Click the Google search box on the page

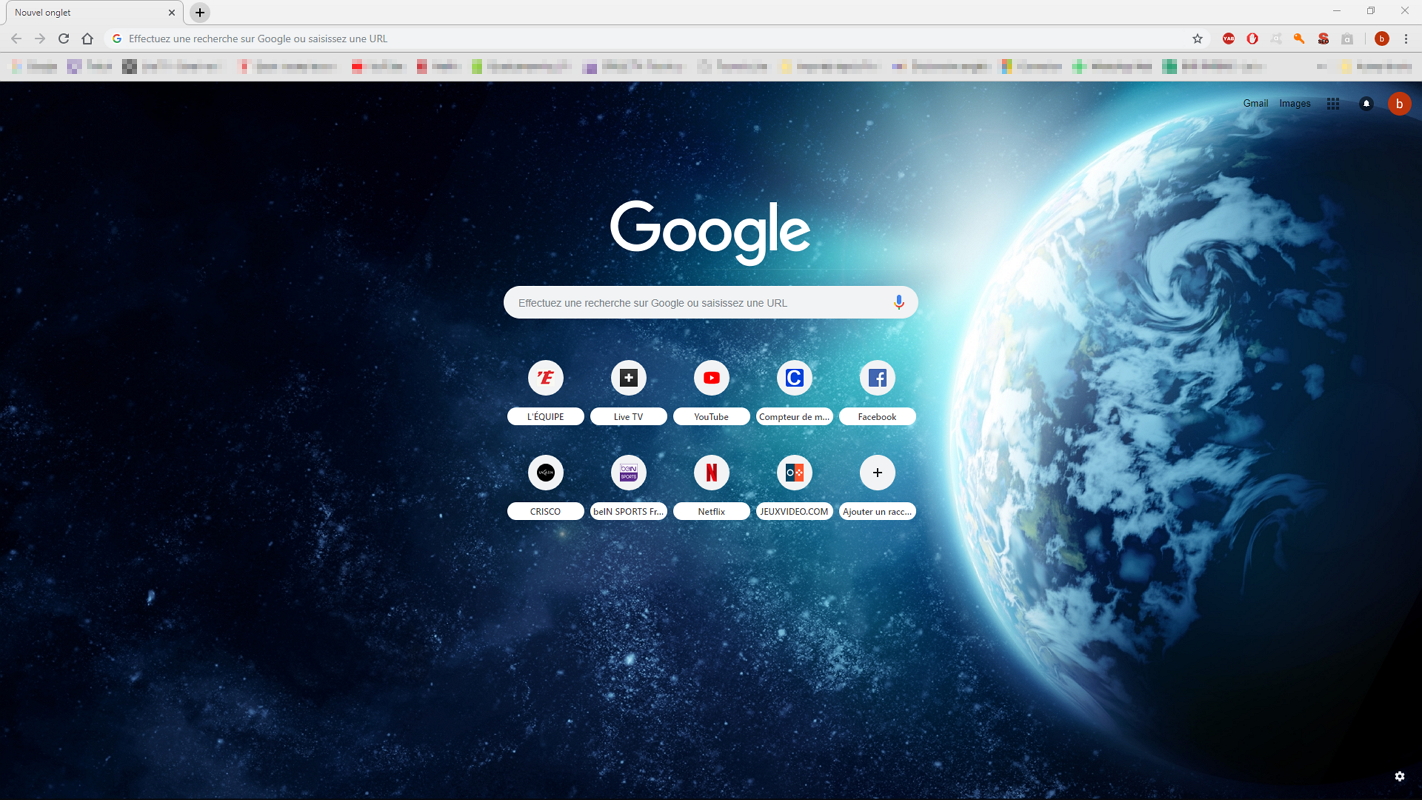710,302
